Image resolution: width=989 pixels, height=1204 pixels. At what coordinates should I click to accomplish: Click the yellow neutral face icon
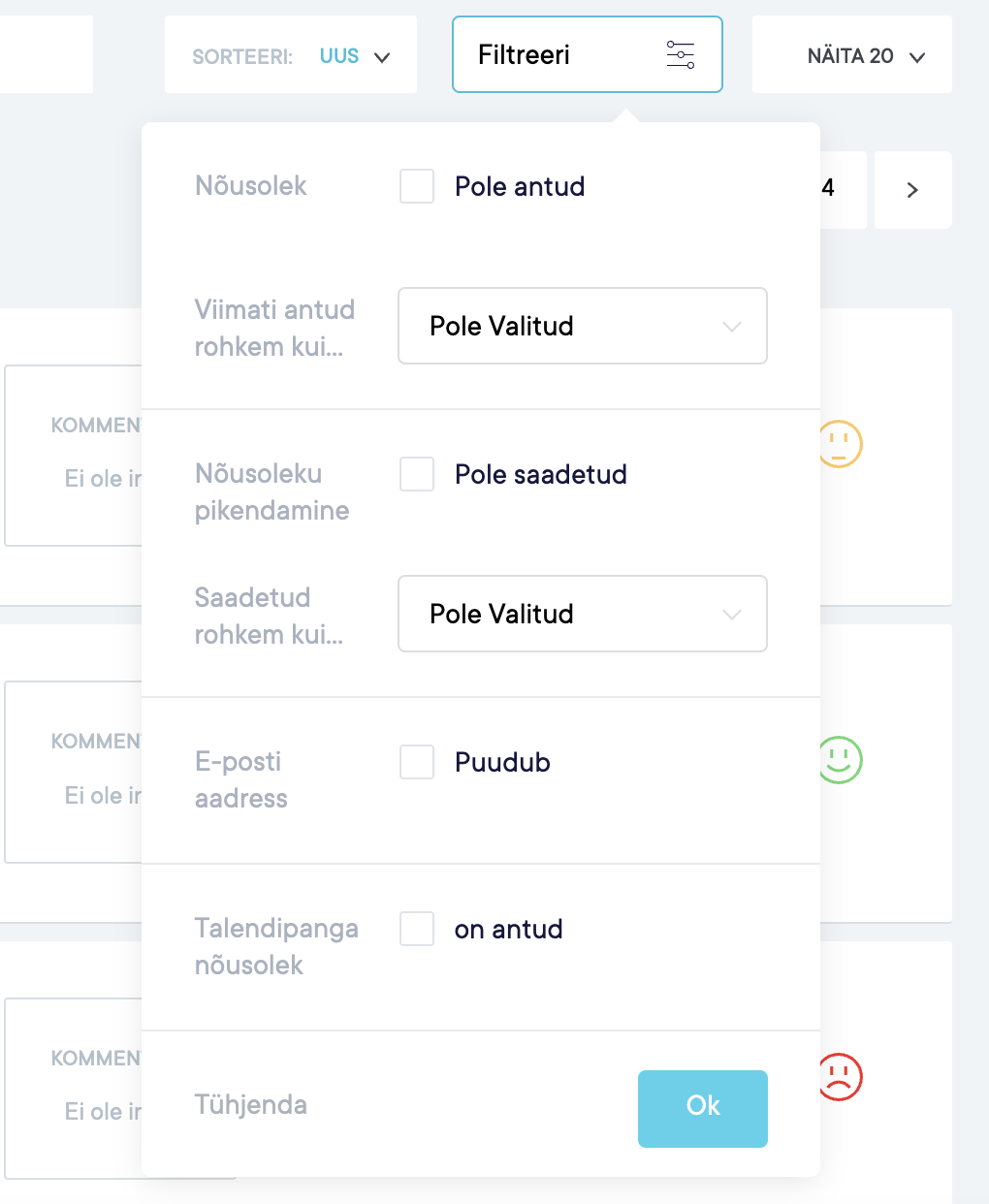841,444
